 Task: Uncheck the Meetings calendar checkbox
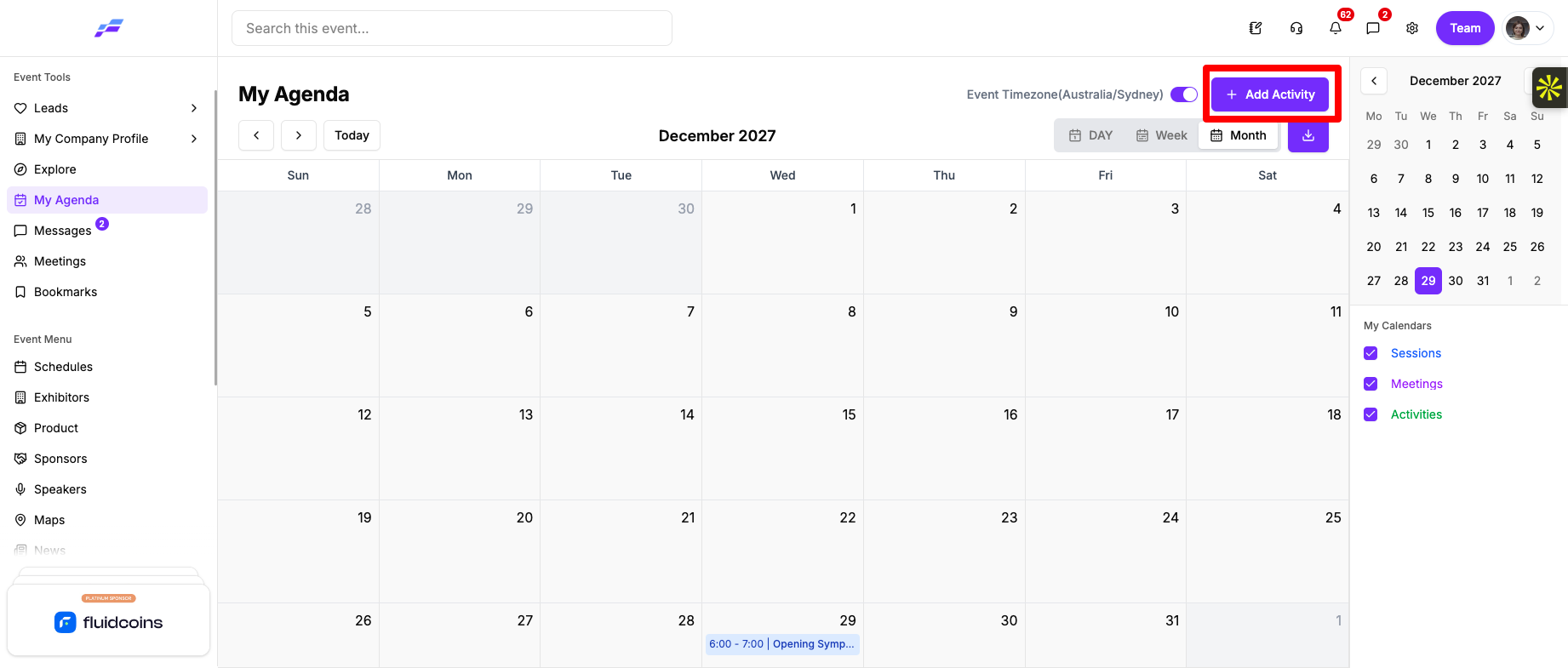1371,384
